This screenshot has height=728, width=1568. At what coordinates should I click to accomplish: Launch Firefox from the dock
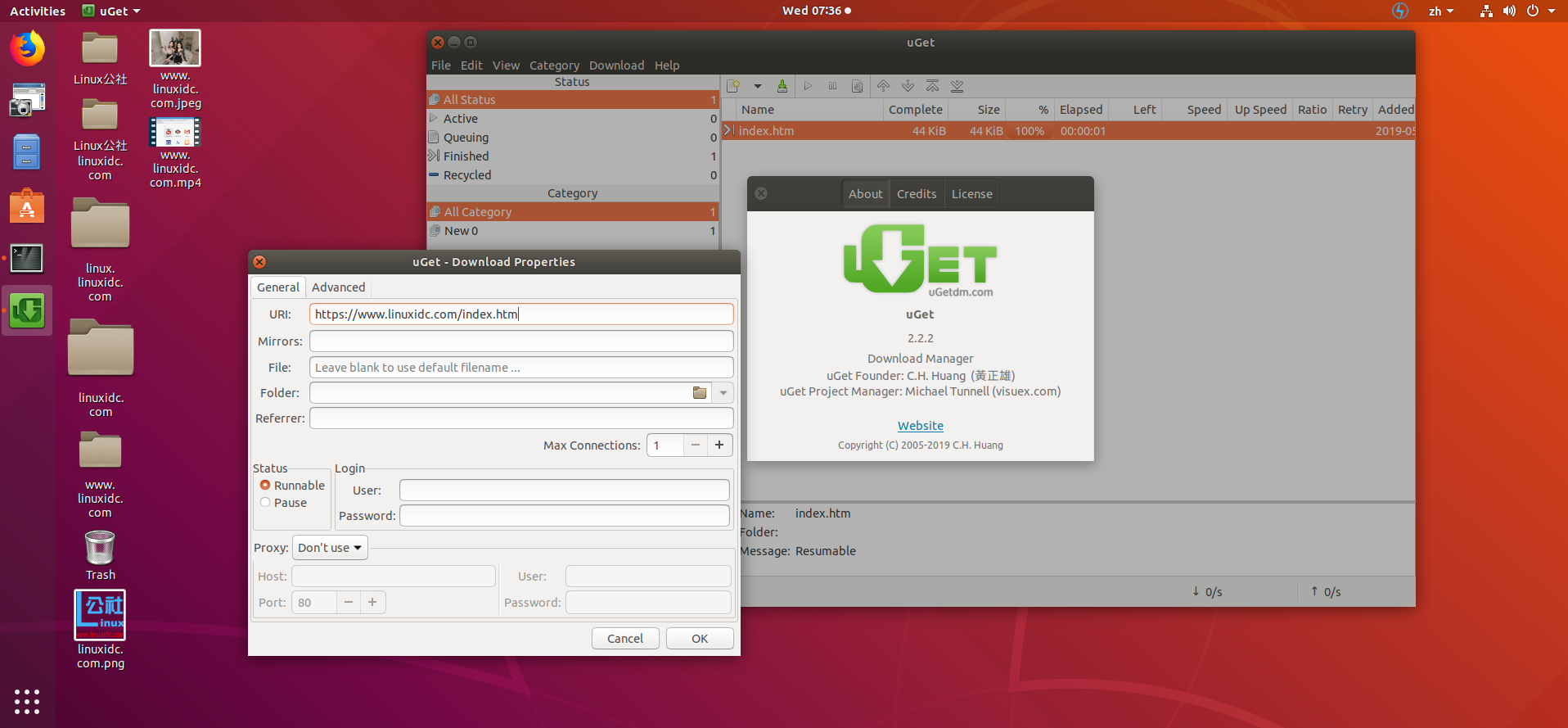27,48
